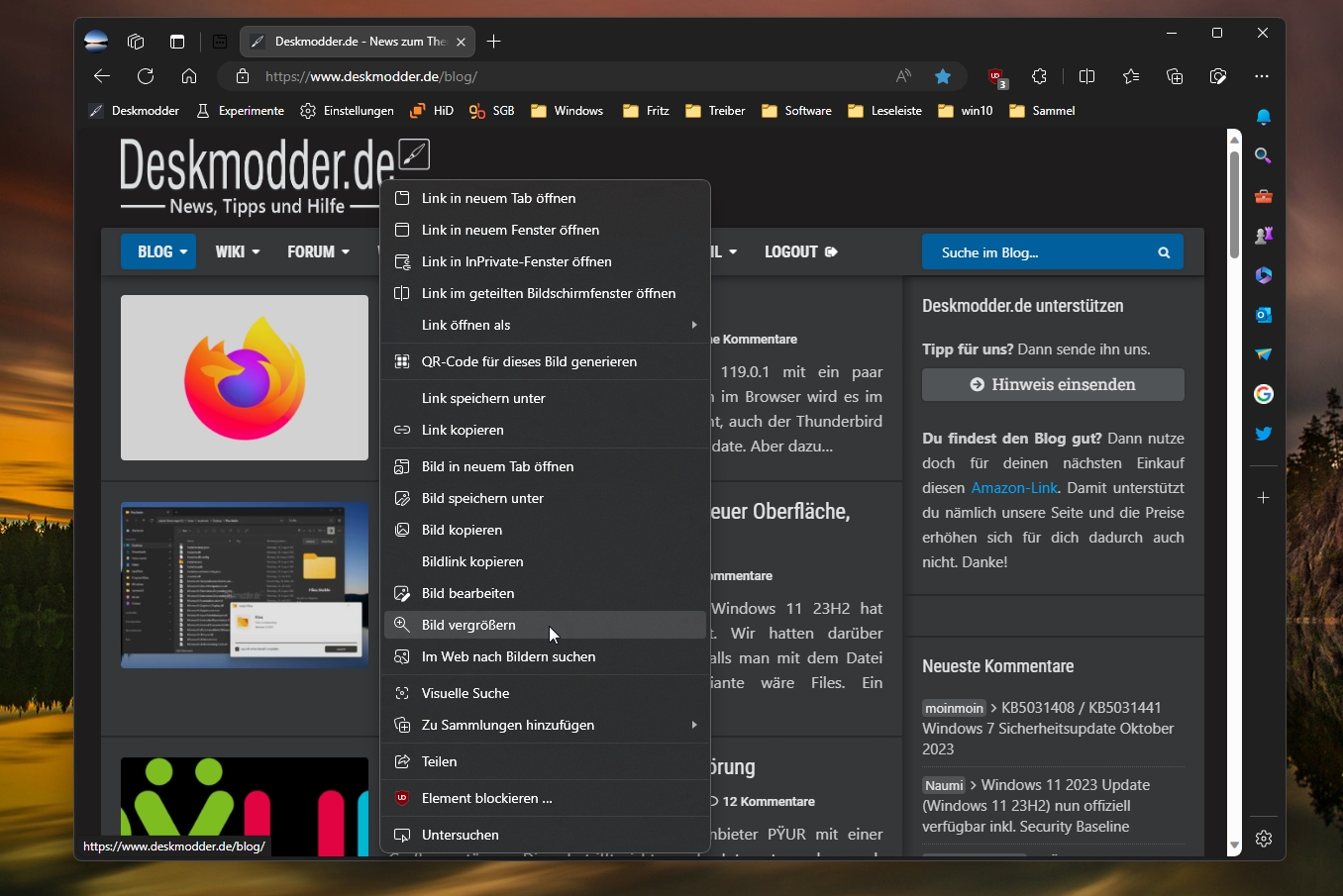1343x896 pixels.
Task: Click the sidebar notification bell icon
Action: click(1264, 117)
